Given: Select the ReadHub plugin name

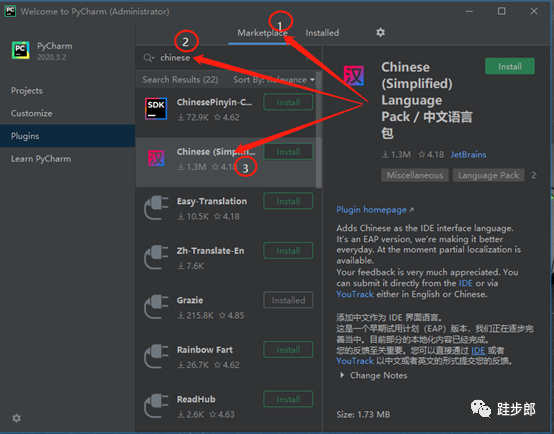Looking at the screenshot, I should (196, 399).
